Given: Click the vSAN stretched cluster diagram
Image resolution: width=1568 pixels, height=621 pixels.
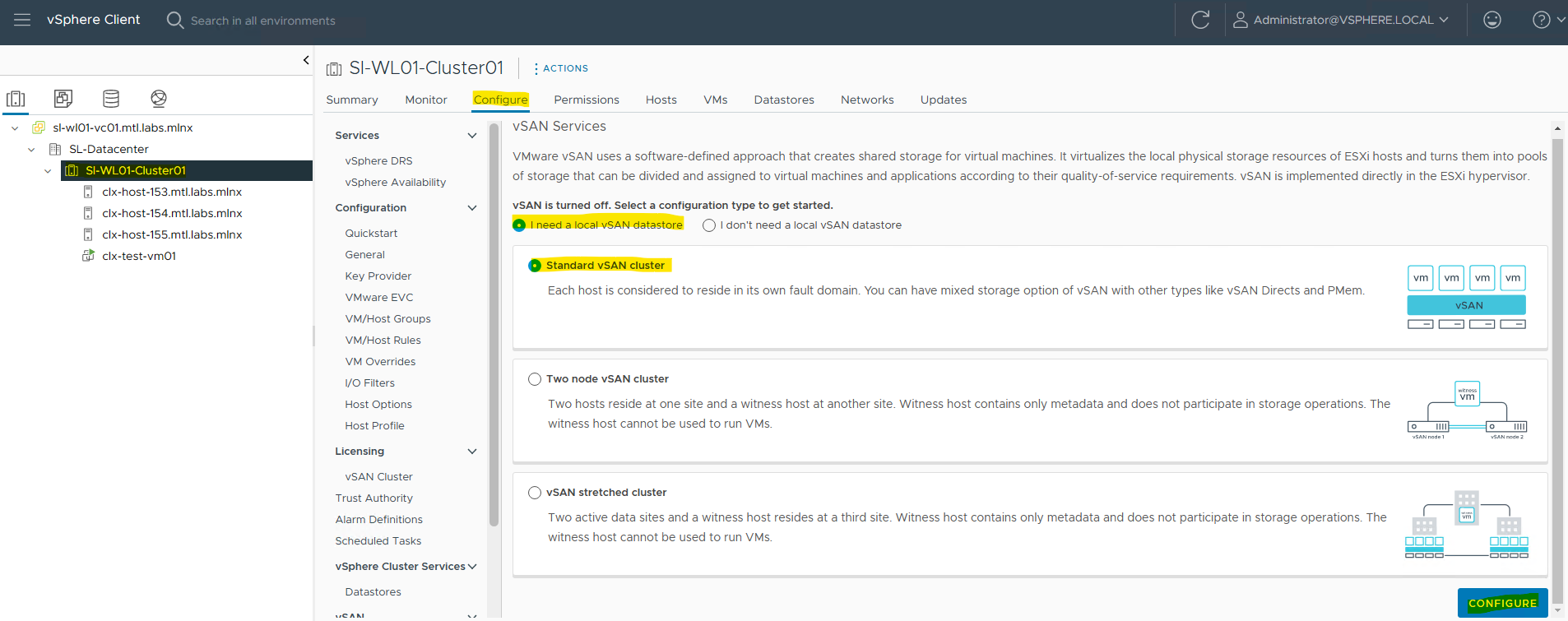Looking at the screenshot, I should [1467, 524].
